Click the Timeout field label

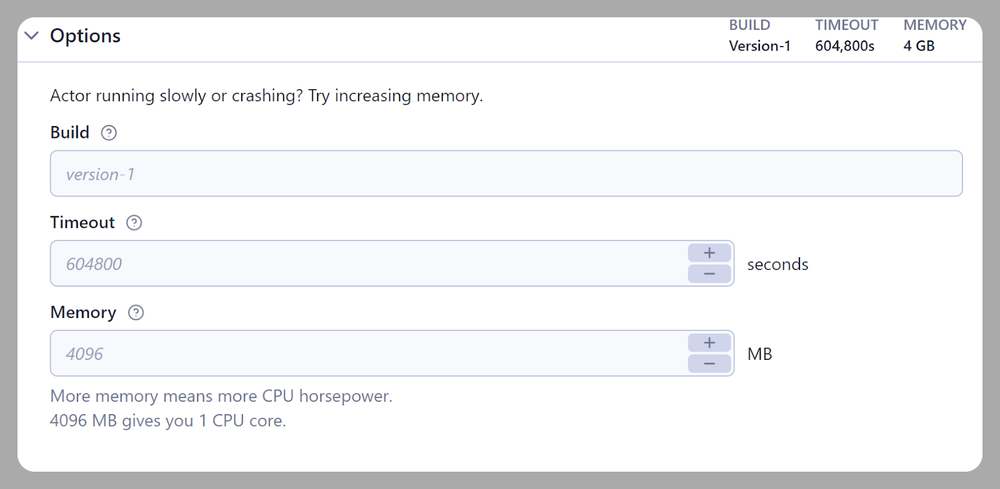click(82, 223)
